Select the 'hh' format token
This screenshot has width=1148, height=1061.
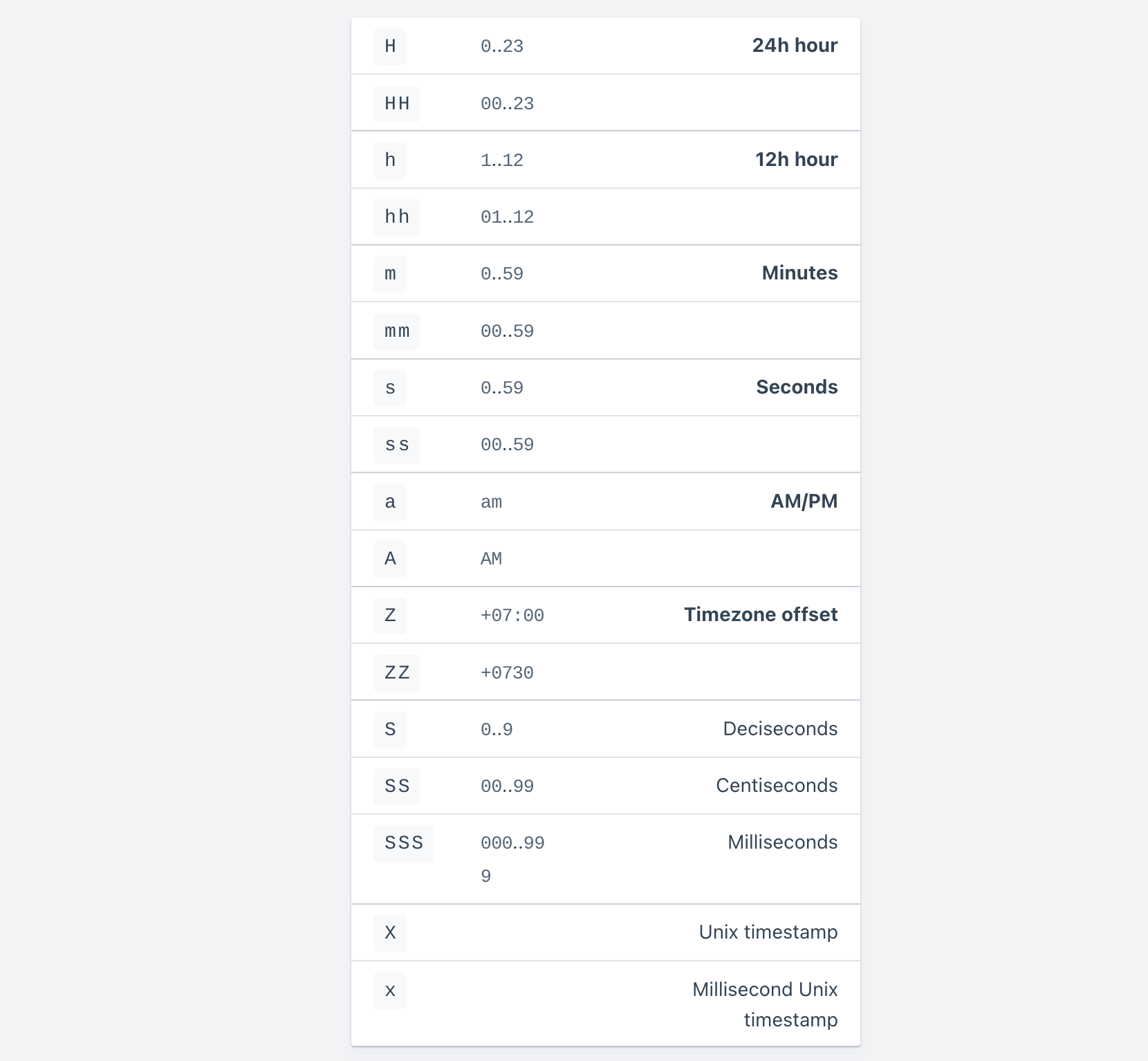coord(397,217)
